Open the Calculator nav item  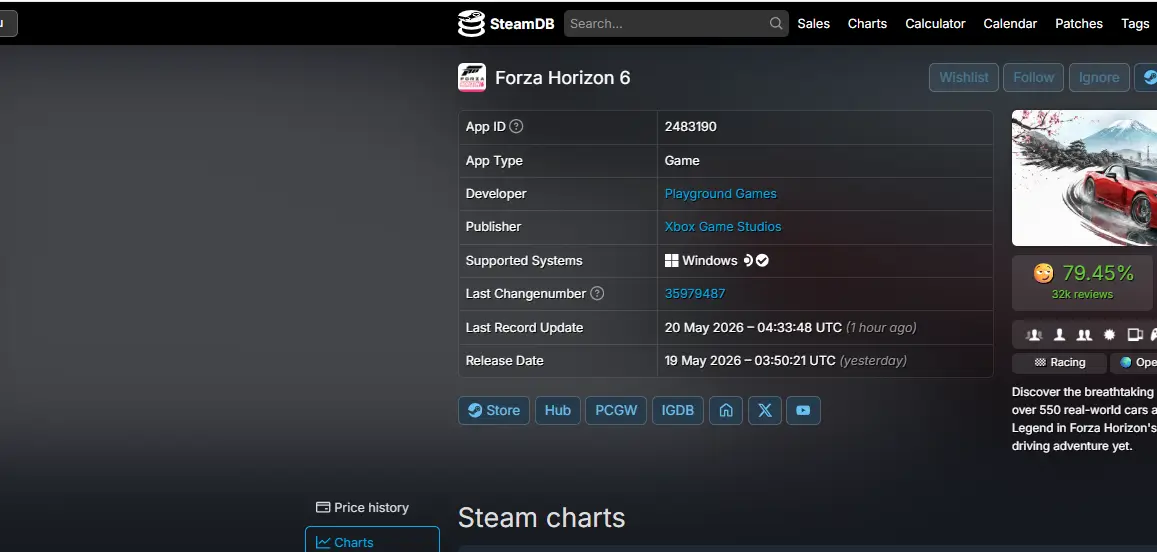coord(935,24)
